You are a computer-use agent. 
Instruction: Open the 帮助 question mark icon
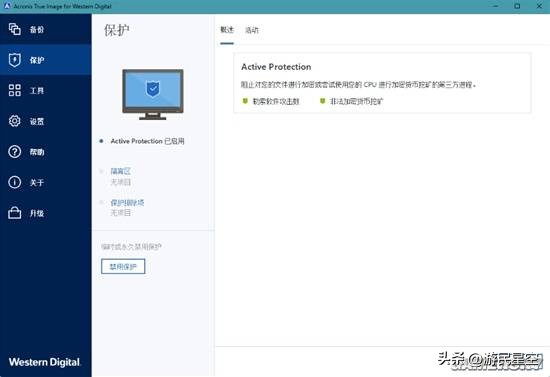[14, 152]
